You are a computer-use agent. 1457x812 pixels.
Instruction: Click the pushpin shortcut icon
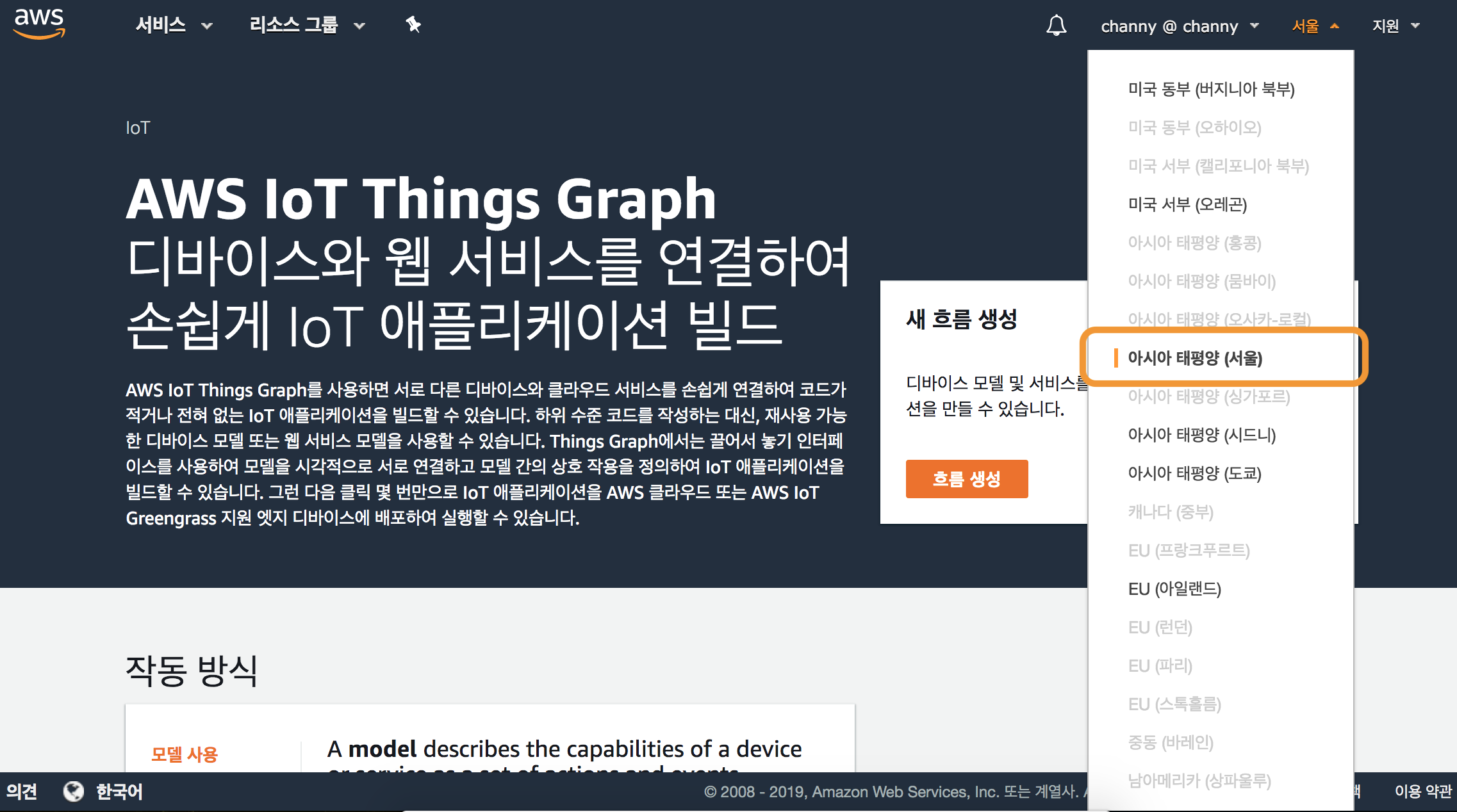(x=413, y=25)
